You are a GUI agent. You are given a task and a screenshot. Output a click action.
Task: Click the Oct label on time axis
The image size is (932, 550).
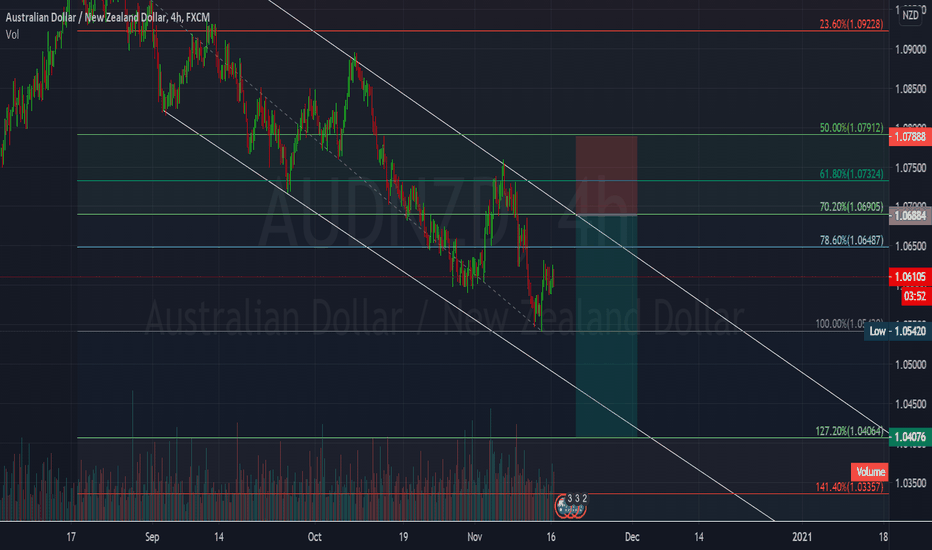(x=314, y=537)
